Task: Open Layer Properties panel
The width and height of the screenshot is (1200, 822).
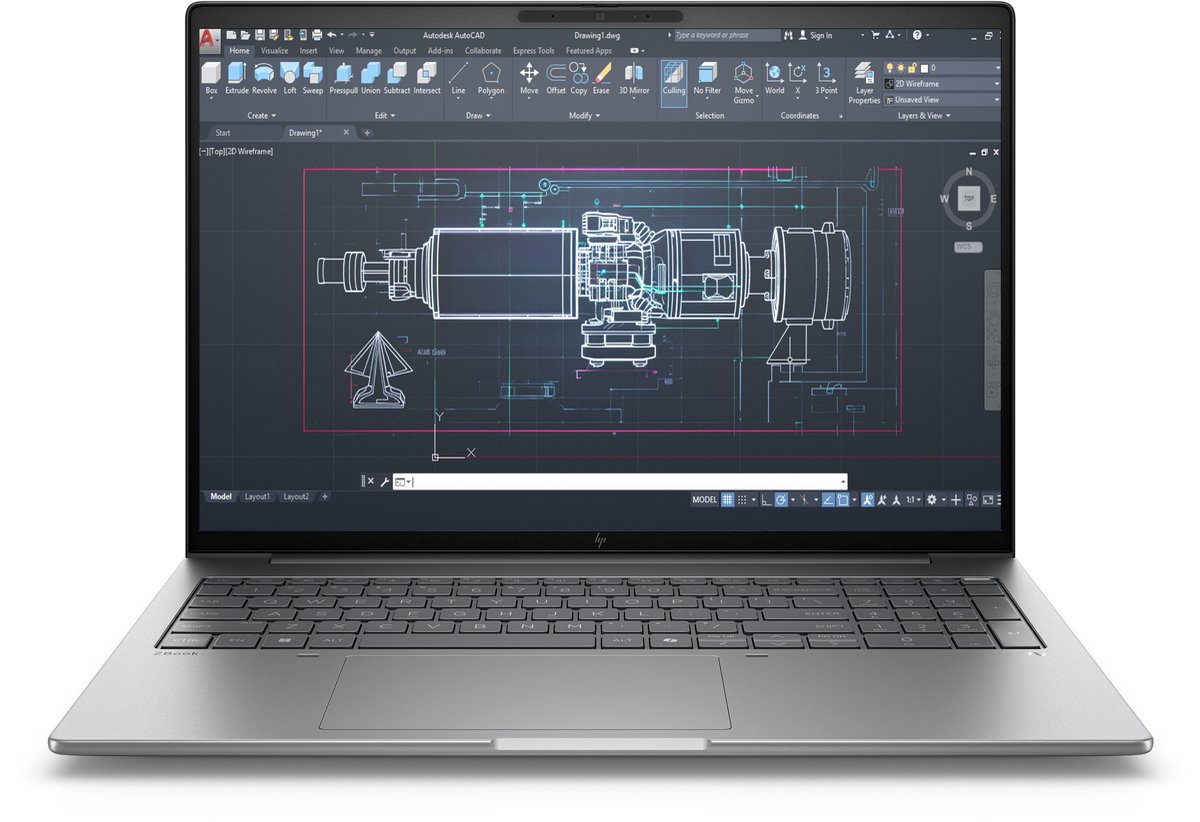Action: click(864, 80)
